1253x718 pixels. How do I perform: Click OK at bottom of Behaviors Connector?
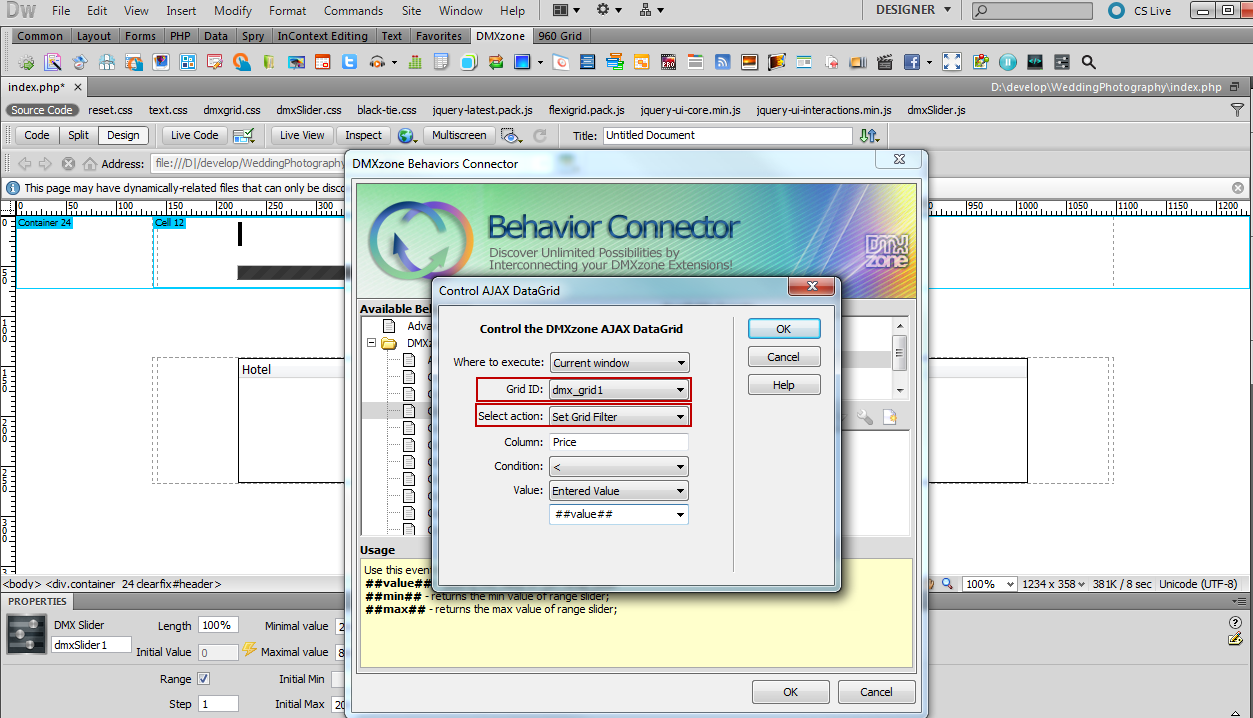(791, 692)
